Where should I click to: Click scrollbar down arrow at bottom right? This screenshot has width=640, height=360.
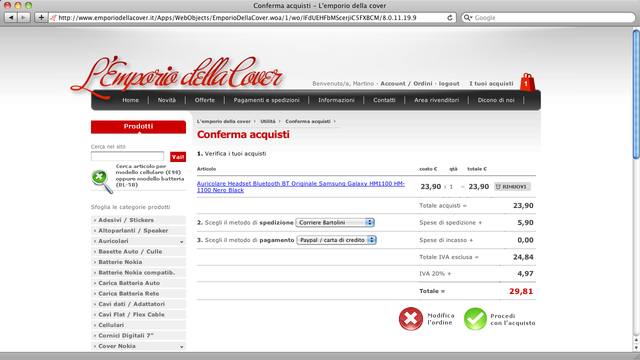pos(636,348)
